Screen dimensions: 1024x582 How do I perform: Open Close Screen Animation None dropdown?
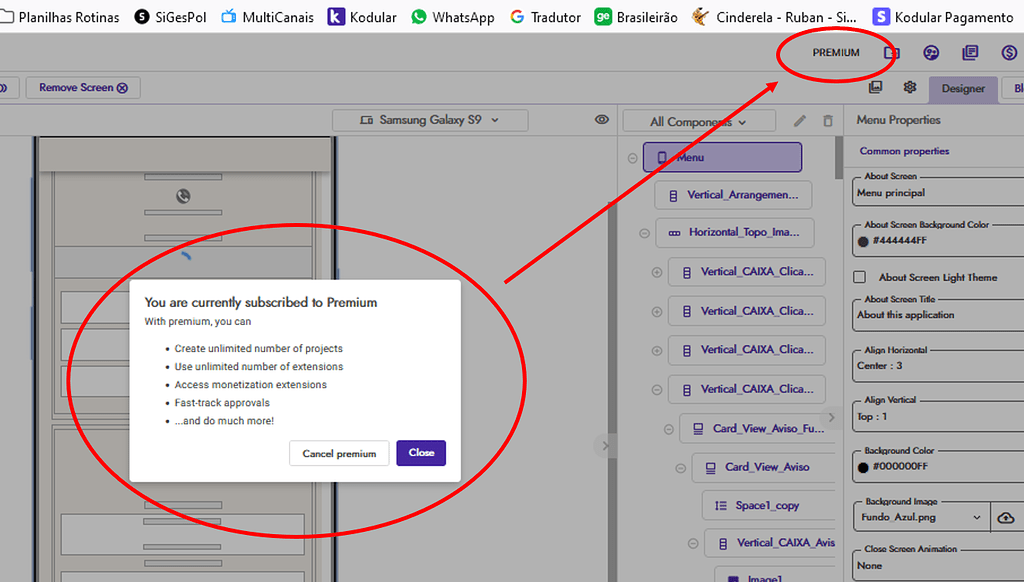pyautogui.click(x=938, y=566)
